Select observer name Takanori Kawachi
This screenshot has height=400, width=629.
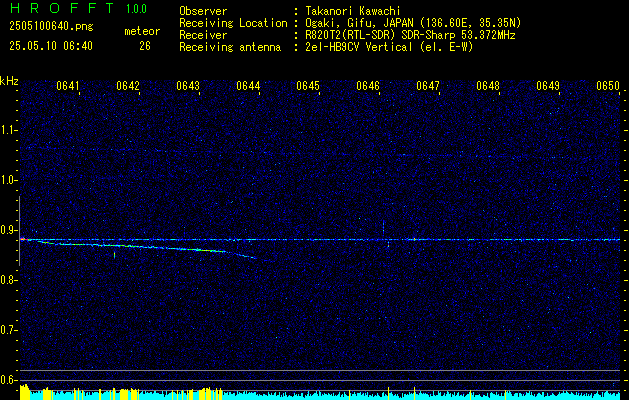353,11
